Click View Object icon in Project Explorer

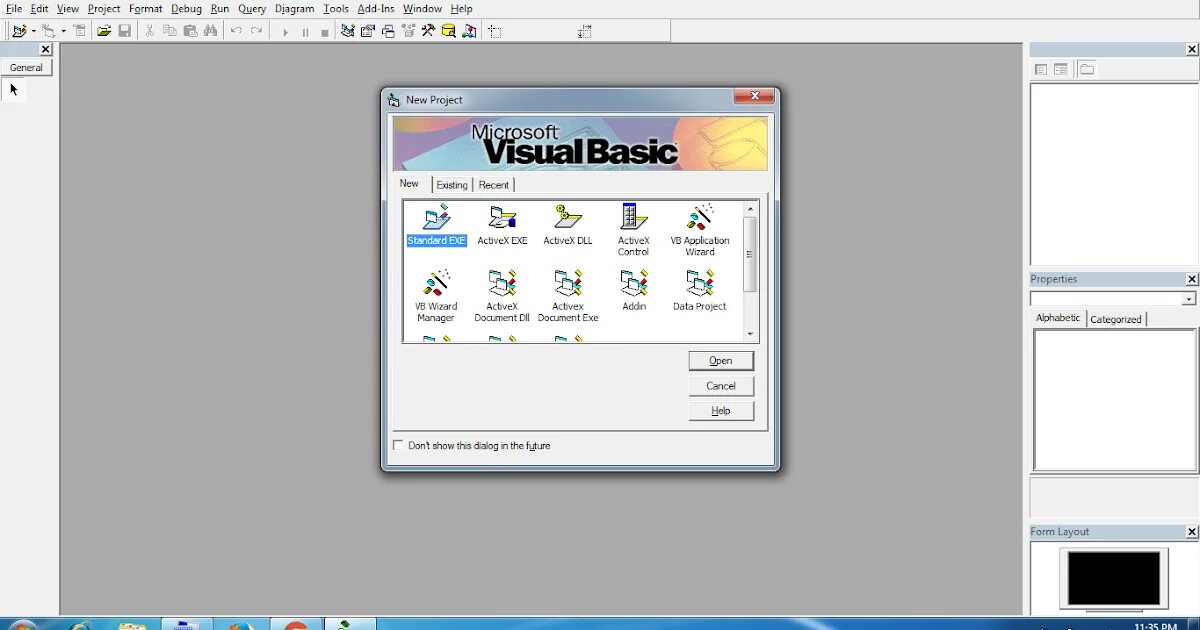1061,69
